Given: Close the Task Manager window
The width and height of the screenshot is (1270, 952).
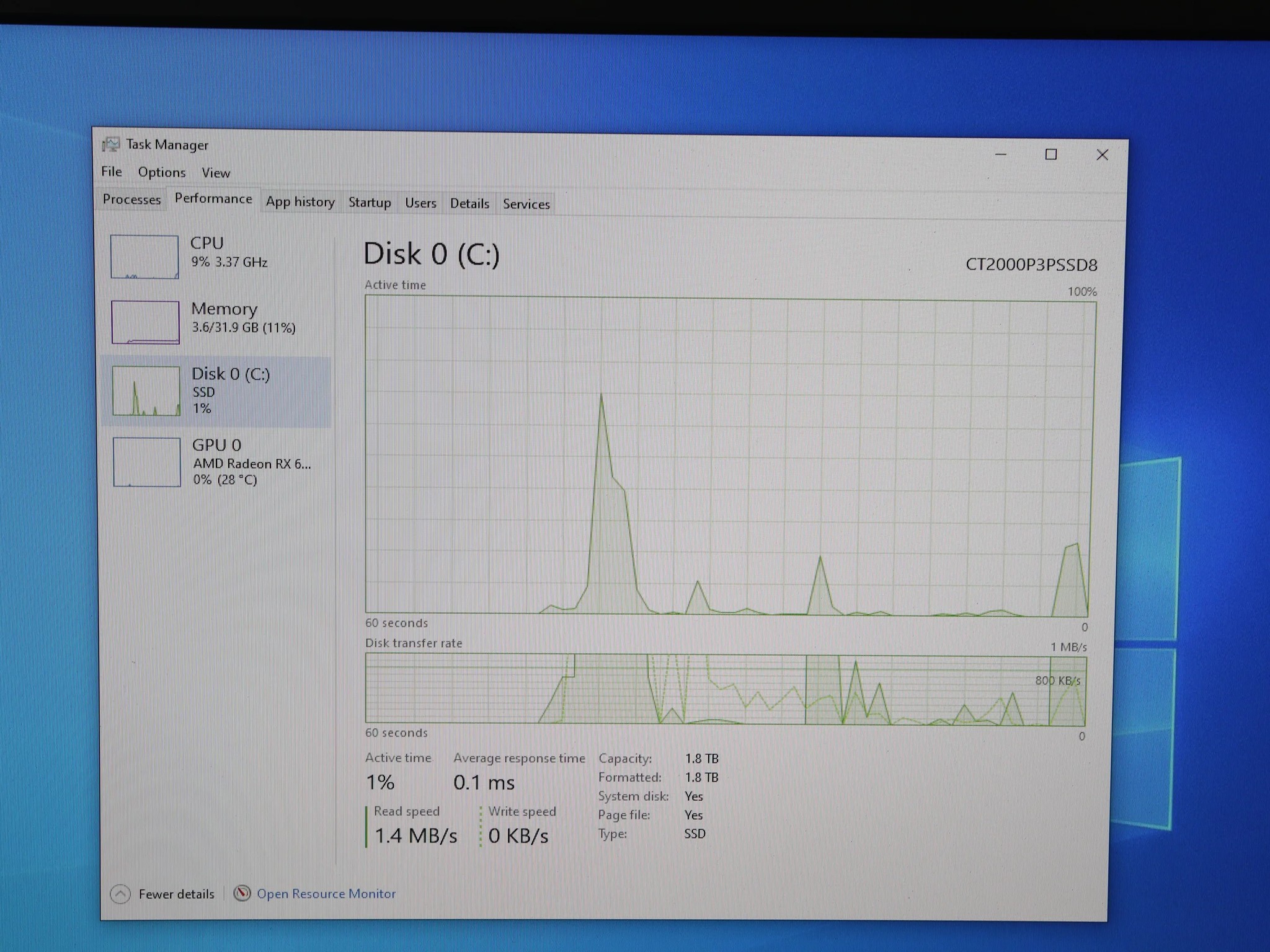Looking at the screenshot, I should tap(1102, 155).
